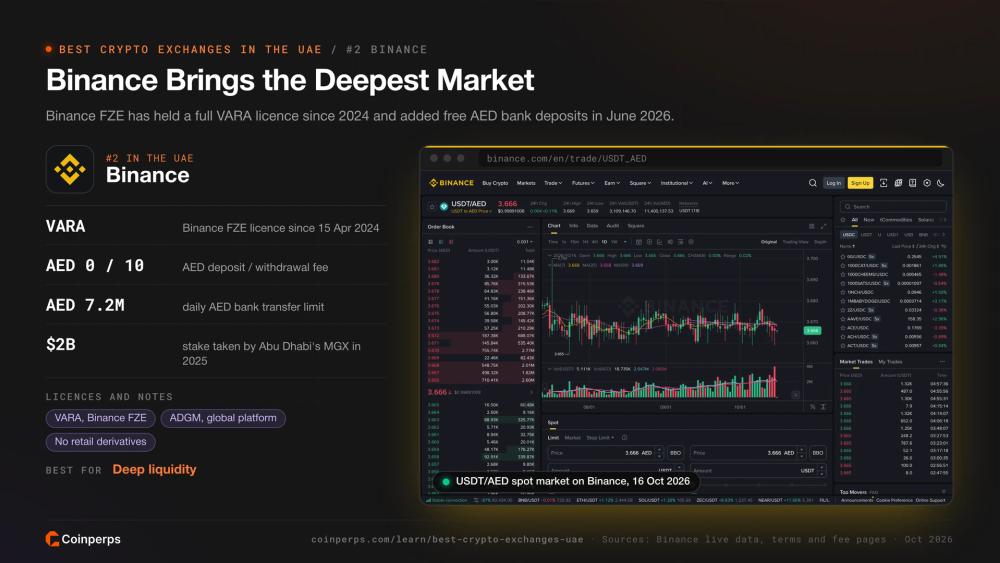Toggle favorite star for AAVE/USDC row
Viewport: 1000px width, 563px height.
pos(842,319)
